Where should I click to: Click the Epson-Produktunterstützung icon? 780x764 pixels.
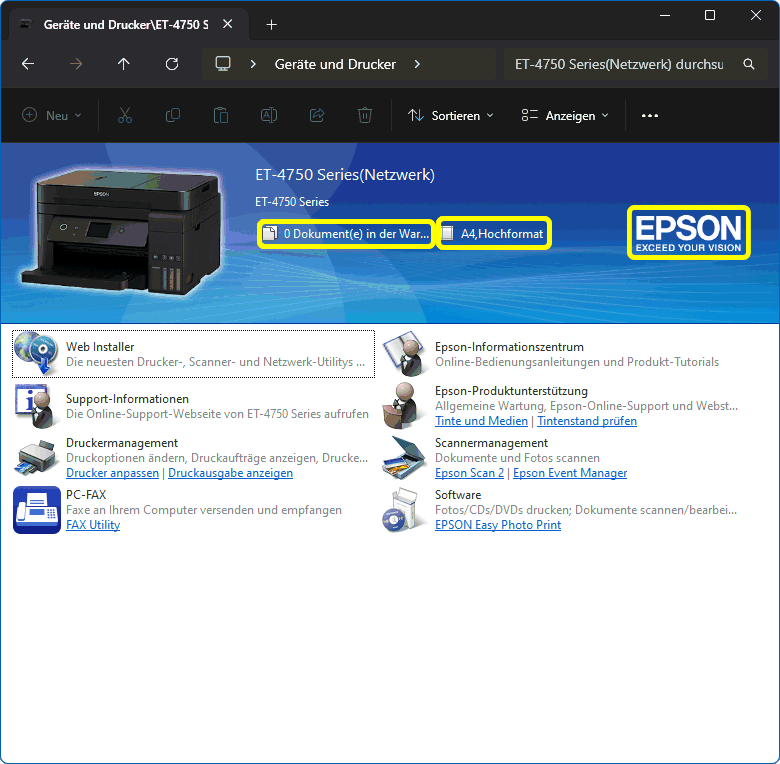406,405
